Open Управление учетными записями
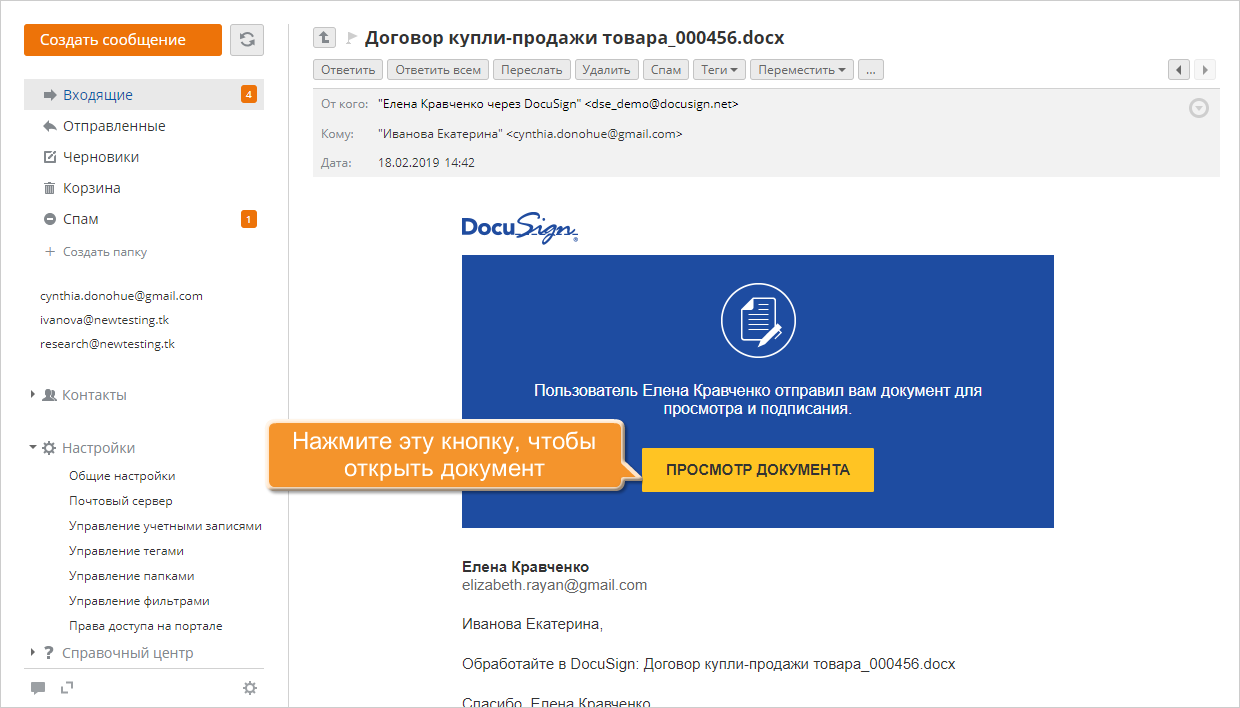 tap(165, 526)
